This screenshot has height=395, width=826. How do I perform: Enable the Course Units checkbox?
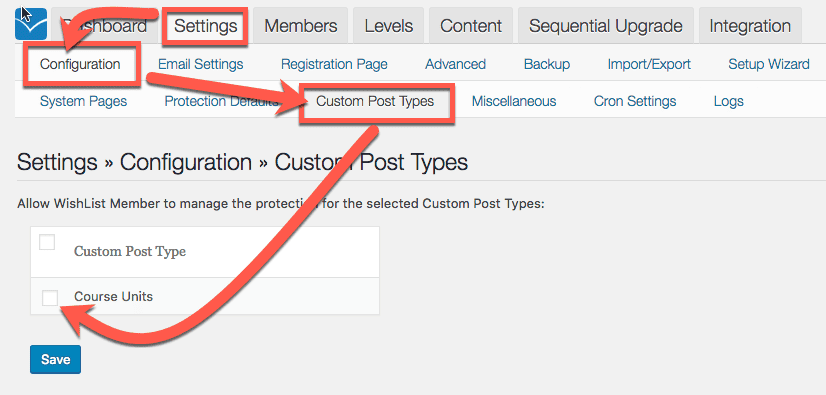point(50,298)
